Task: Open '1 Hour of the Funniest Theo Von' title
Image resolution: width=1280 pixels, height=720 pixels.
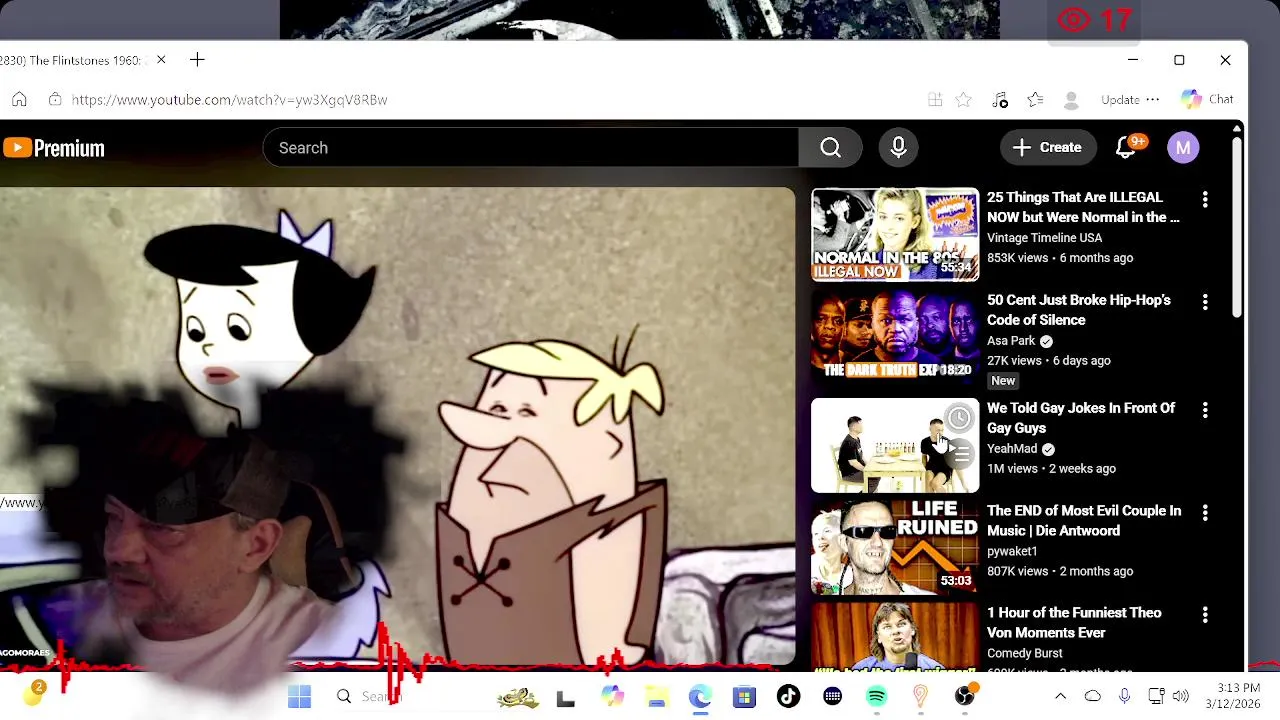Action: pos(1074,622)
